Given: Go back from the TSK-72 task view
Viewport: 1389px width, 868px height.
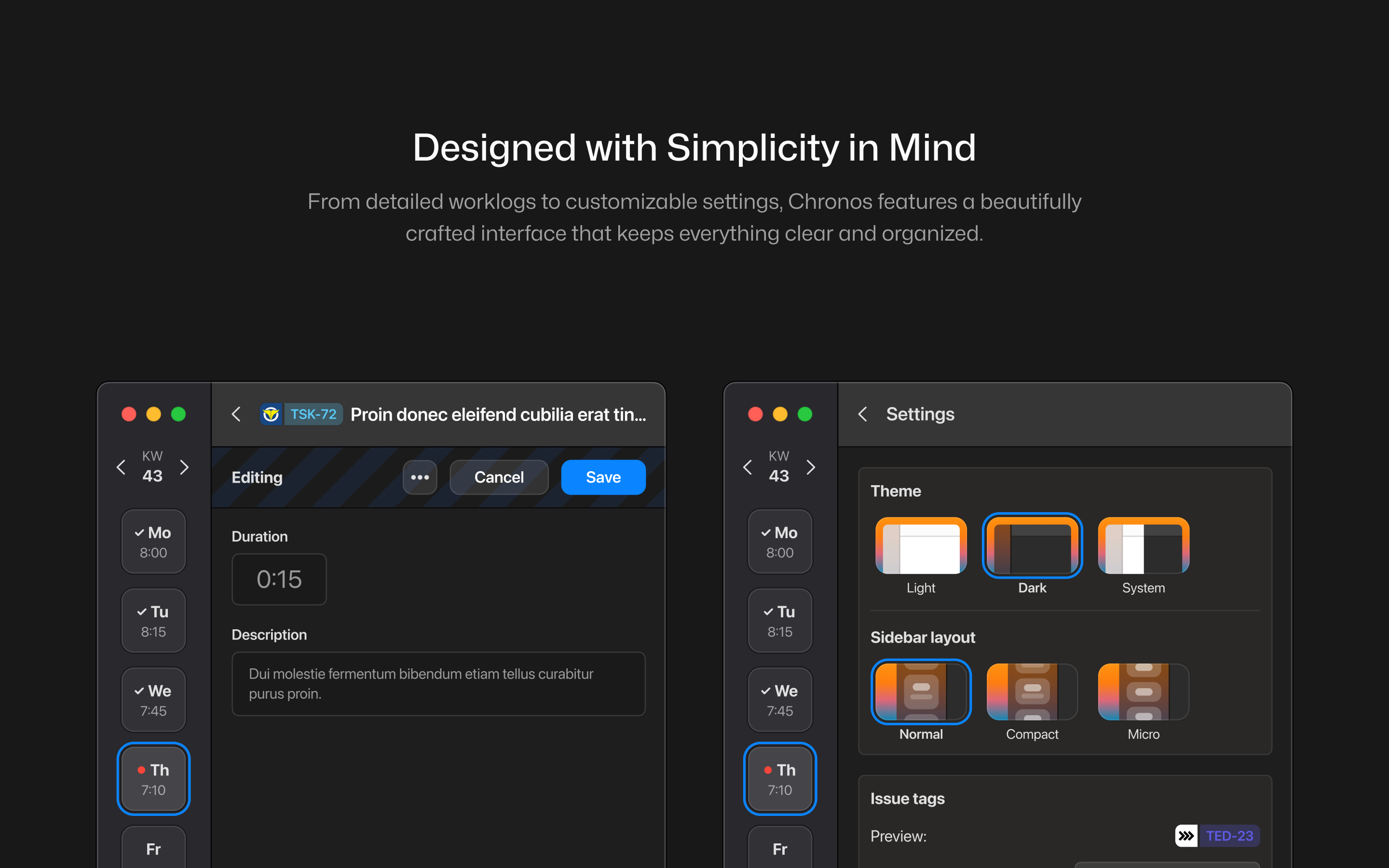Looking at the screenshot, I should point(236,414).
